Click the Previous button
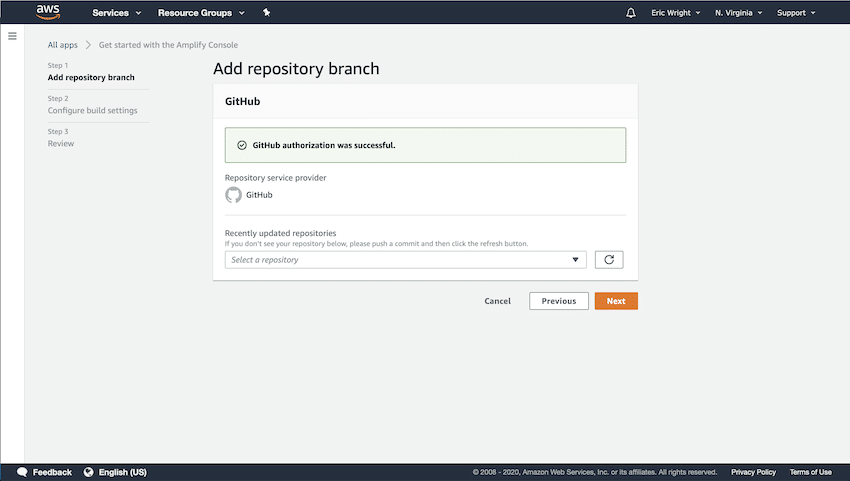850x481 pixels. [558, 301]
